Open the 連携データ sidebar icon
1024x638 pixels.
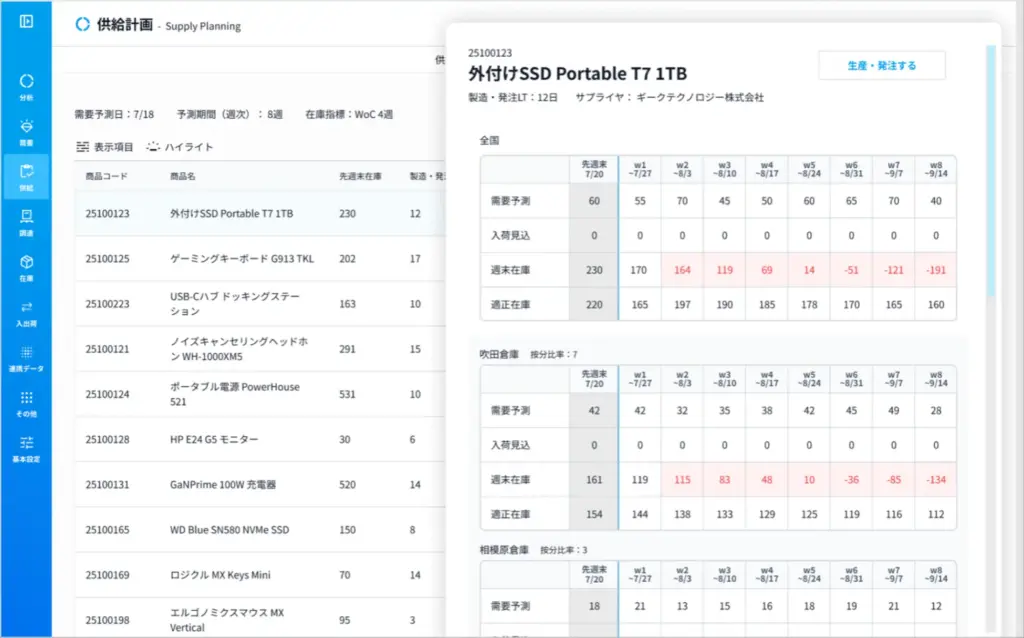pyautogui.click(x=26, y=357)
